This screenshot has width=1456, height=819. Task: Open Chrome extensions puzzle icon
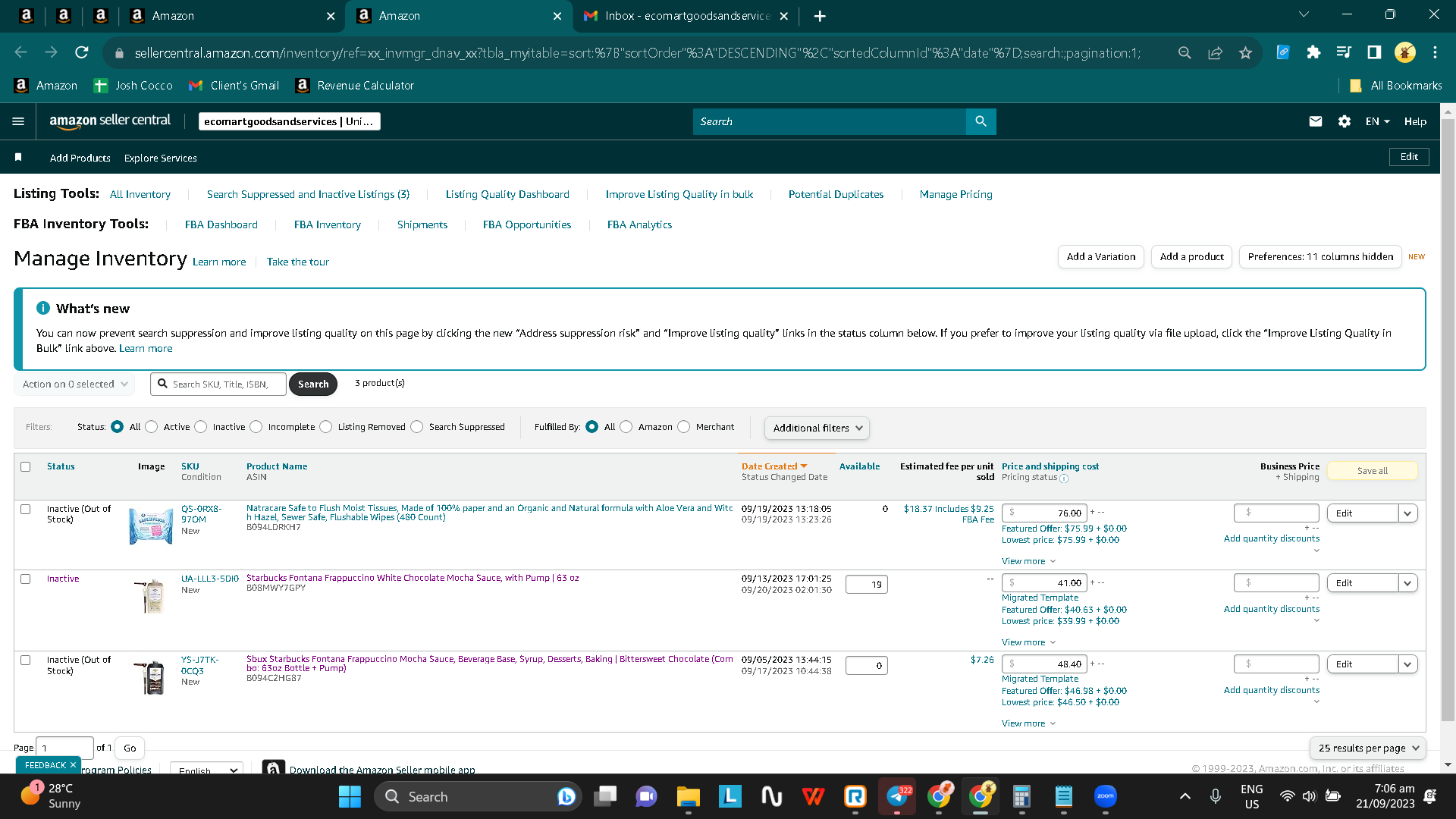[x=1313, y=52]
